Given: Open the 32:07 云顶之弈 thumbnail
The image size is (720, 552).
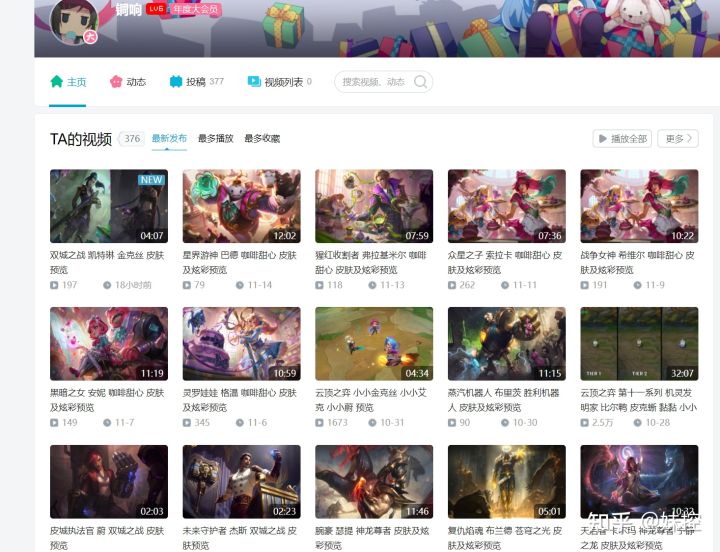Looking at the screenshot, I should (x=639, y=344).
